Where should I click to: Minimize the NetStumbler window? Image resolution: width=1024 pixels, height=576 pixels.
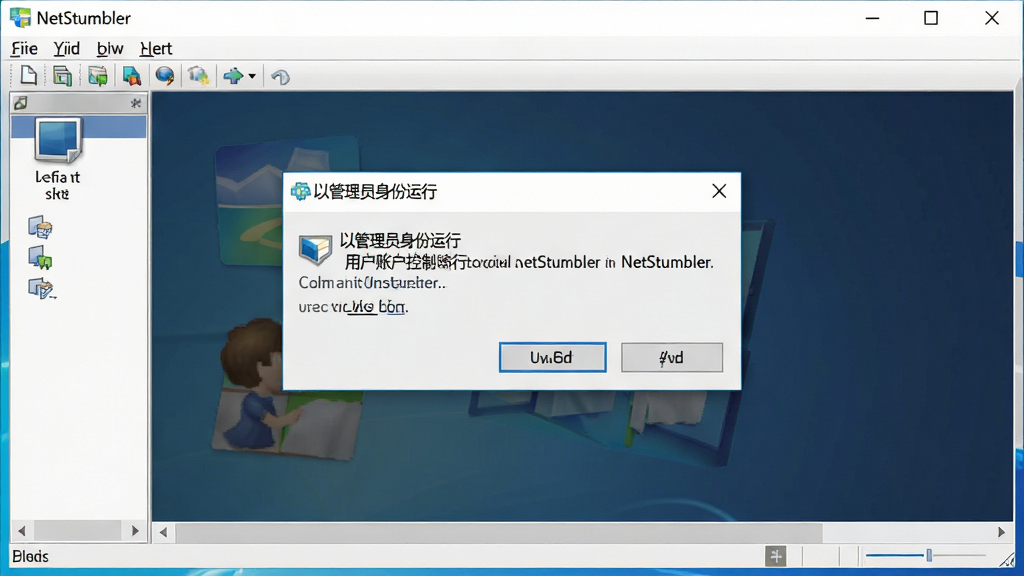click(x=872, y=18)
